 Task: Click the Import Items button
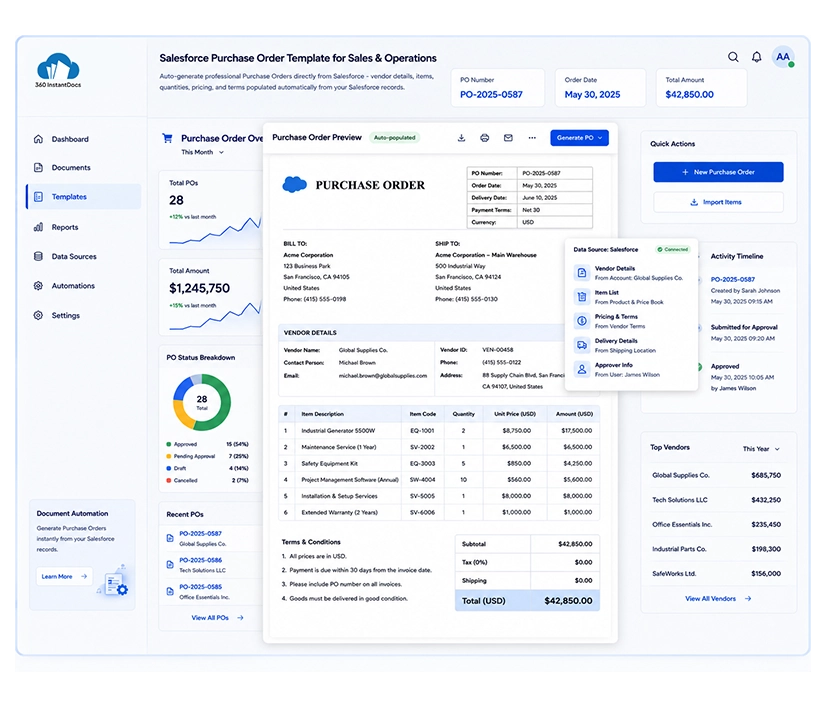718,202
